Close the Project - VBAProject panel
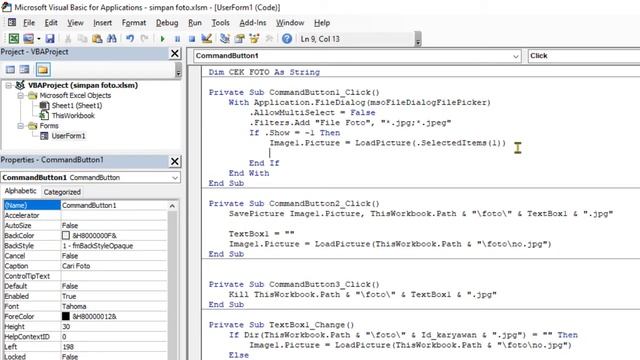640x360 pixels. (x=175, y=53)
